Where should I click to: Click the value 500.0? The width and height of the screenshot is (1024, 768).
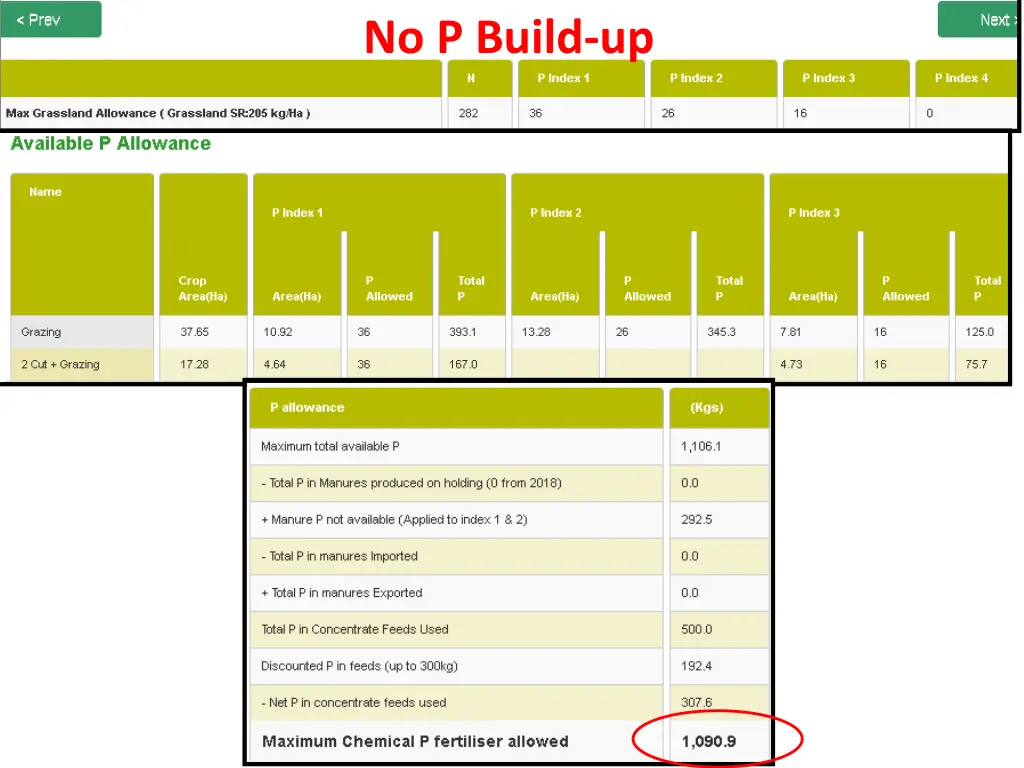coord(697,630)
